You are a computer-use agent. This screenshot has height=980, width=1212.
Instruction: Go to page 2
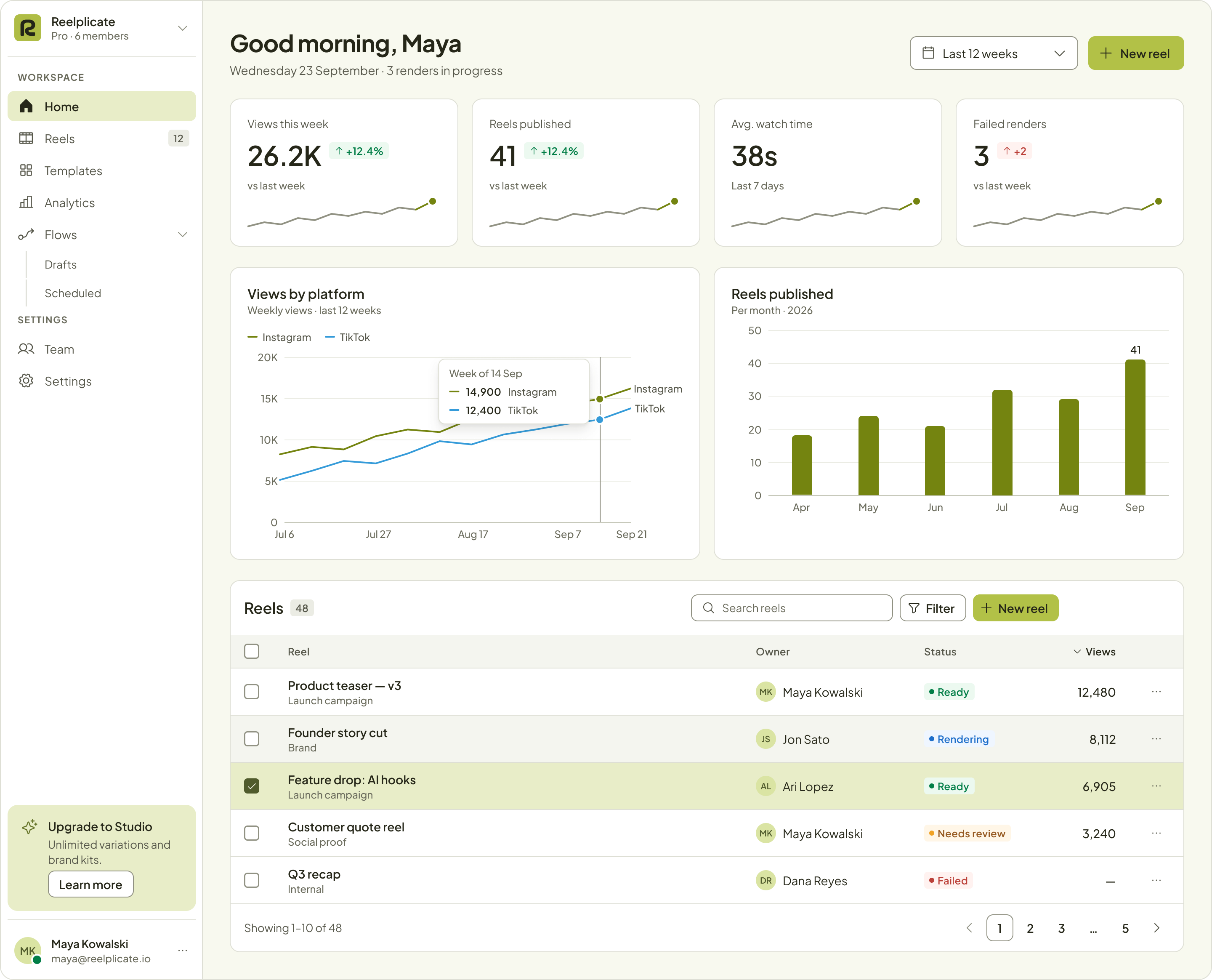(1030, 927)
